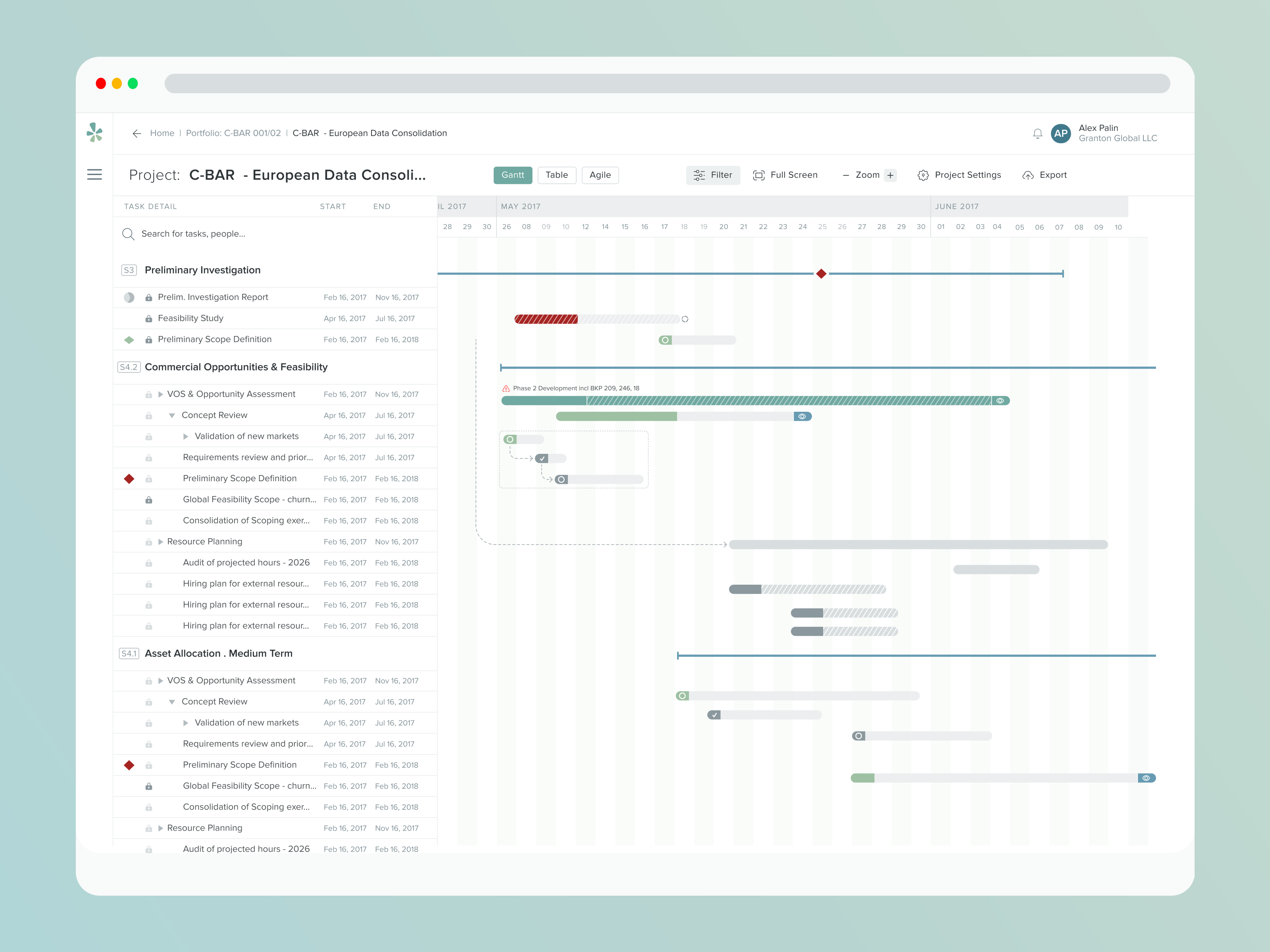Collapse the Concept Review task group
The width and height of the screenshot is (1270, 952).
pyautogui.click(x=172, y=415)
